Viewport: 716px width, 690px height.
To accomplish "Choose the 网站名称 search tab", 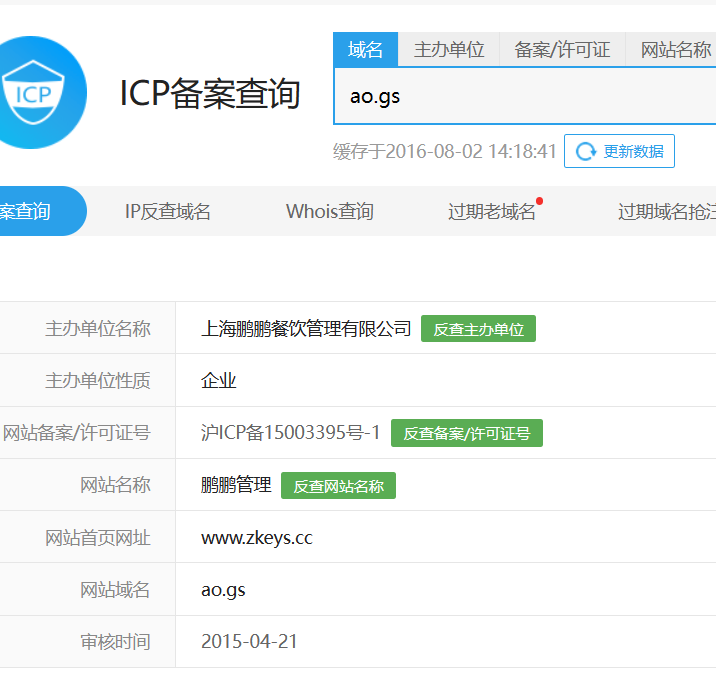I will 675,49.
